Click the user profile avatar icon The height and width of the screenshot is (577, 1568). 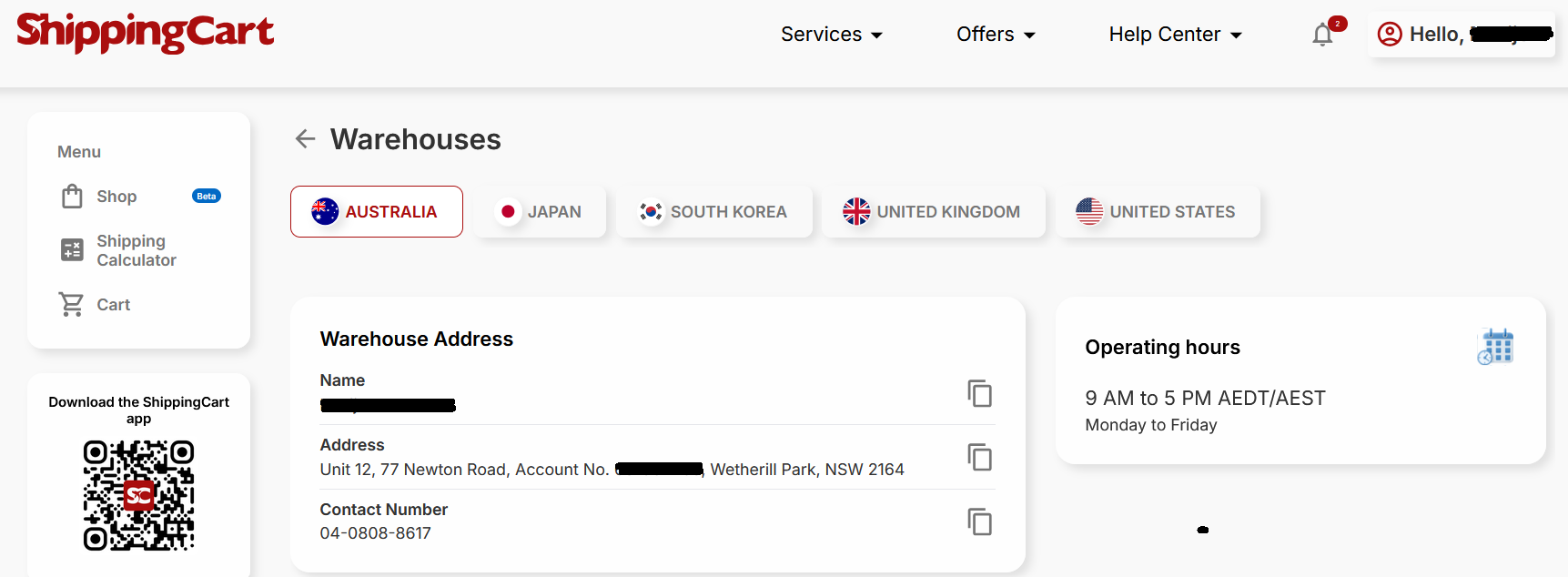1389,34
